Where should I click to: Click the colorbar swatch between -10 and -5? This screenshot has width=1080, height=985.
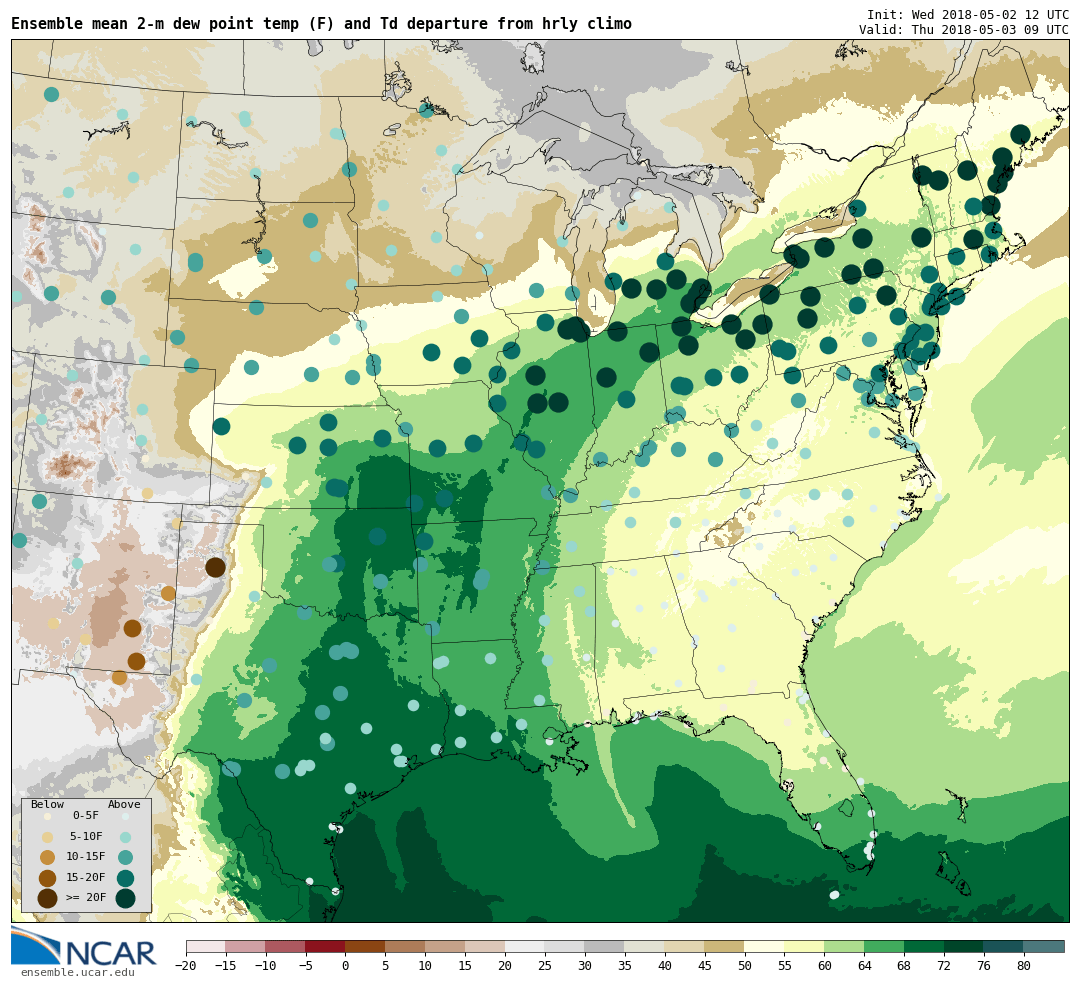[285, 946]
